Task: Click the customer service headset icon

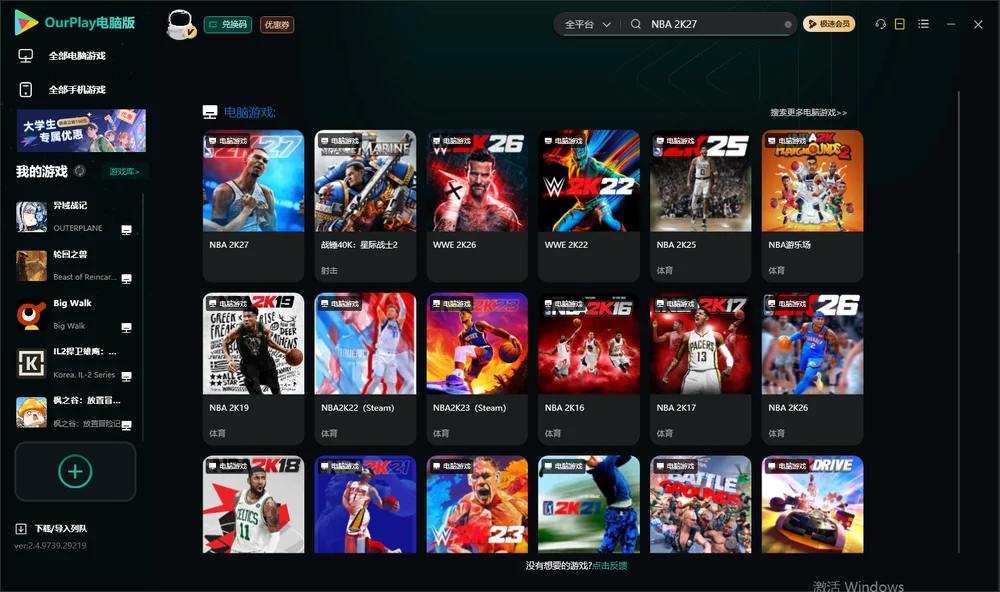Action: pyautogui.click(x=880, y=24)
